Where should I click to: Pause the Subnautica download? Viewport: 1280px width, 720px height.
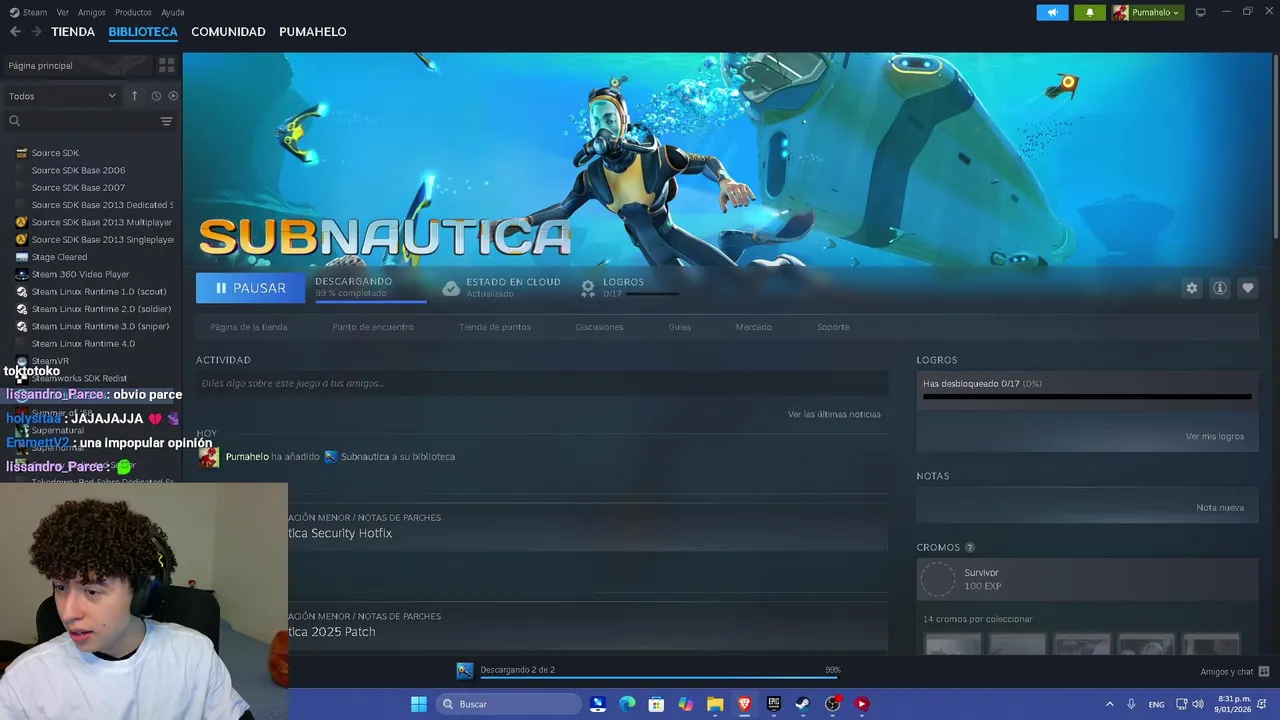250,288
